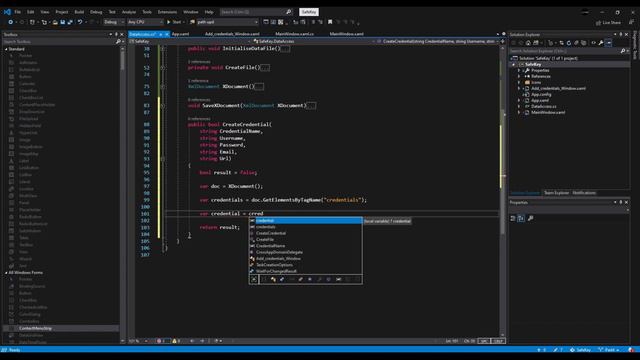Screen dimensions: 640x360
Task: Toggle IntelliSense filter for snippets
Action: [x=357, y=279]
